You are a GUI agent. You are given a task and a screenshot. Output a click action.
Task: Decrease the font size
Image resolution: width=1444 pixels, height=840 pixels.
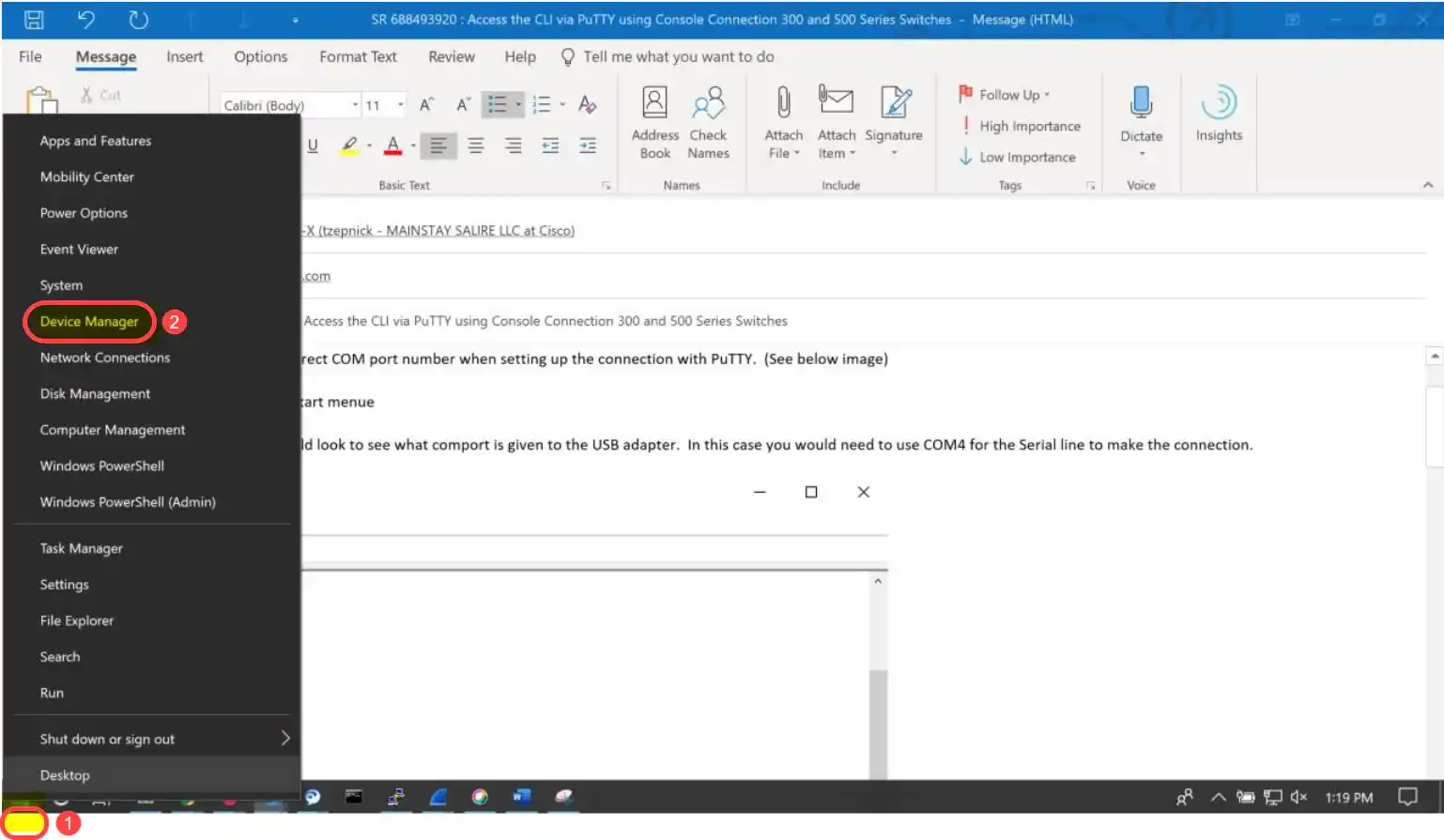click(462, 104)
